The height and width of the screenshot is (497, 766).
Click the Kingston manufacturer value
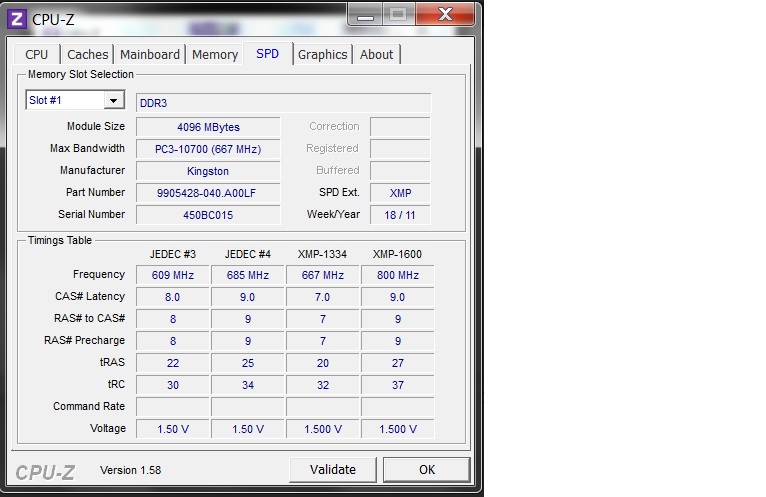point(208,171)
